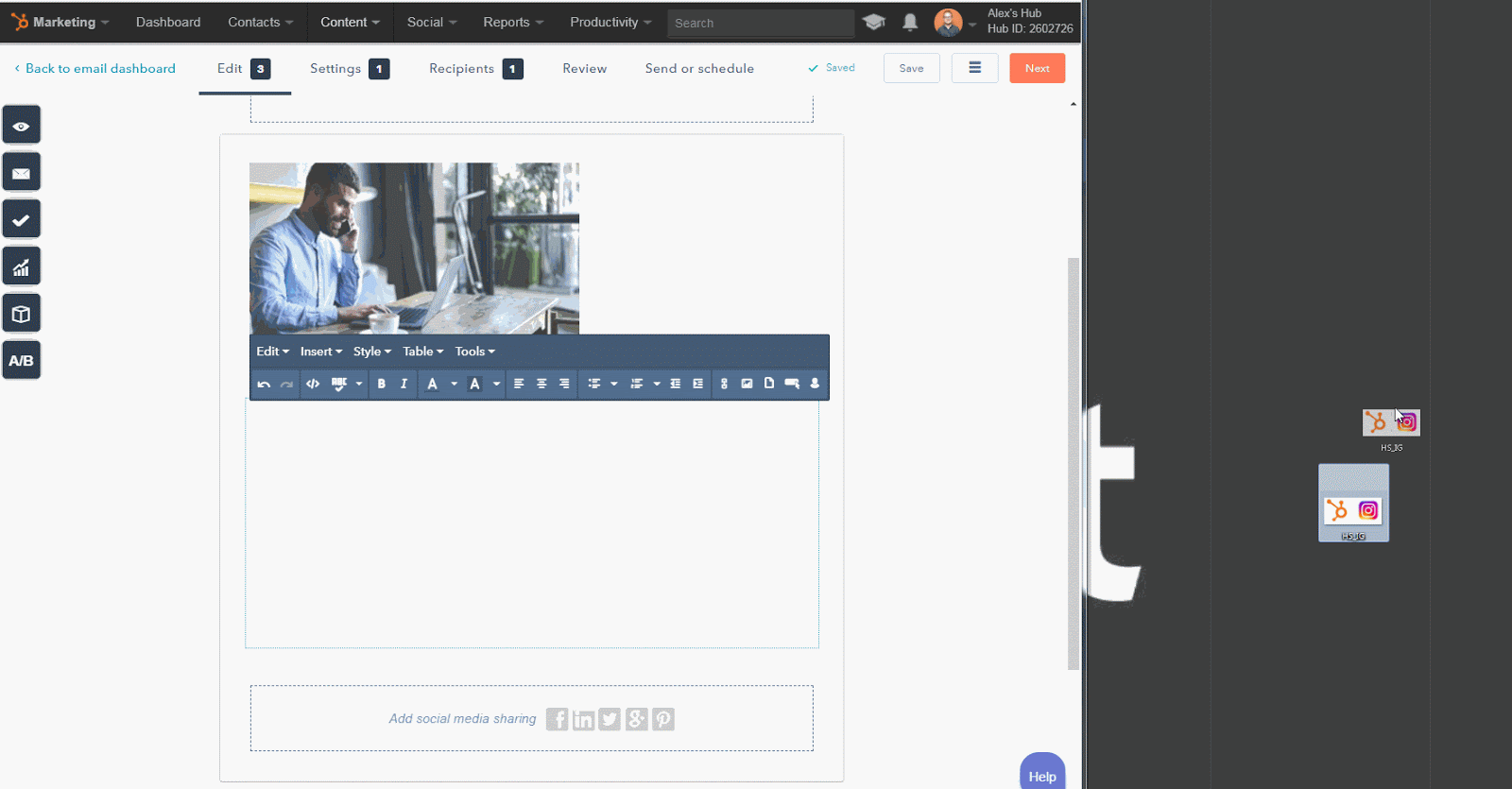1512x789 pixels.
Task: Click the personalization token person icon
Action: coord(815,384)
